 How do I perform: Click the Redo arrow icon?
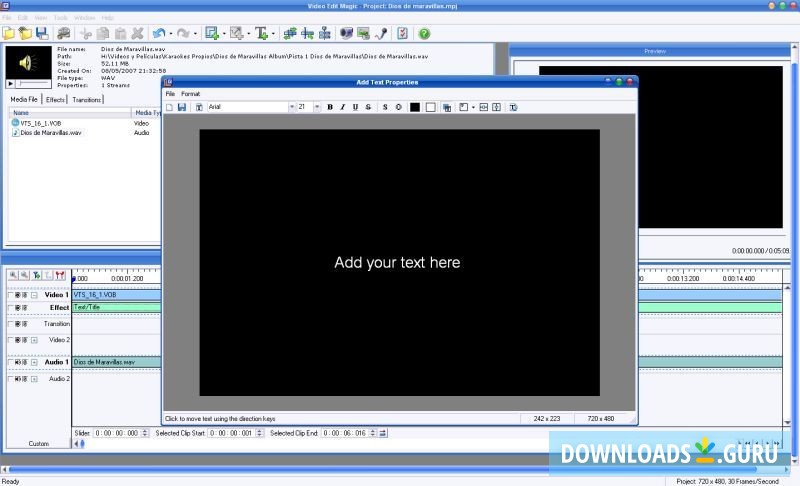183,34
